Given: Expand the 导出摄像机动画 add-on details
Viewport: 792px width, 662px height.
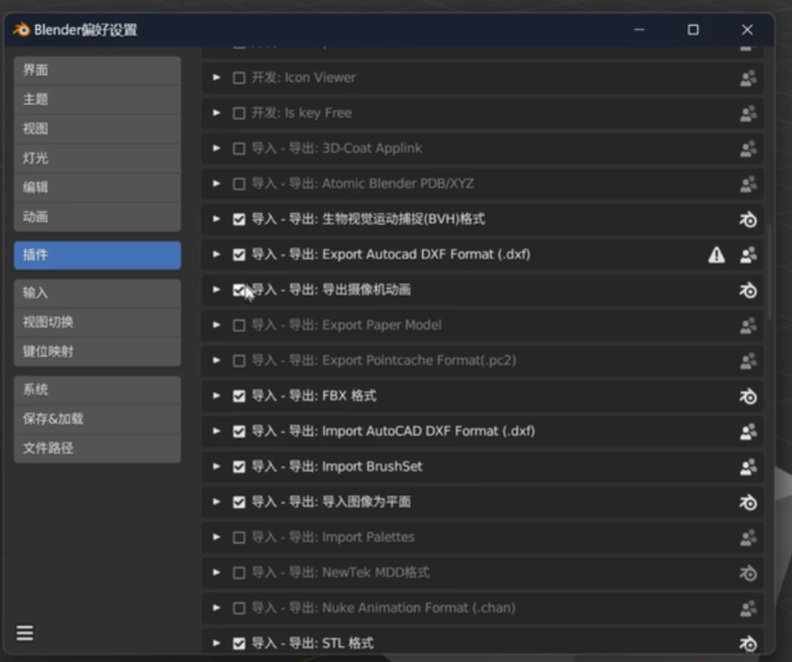Looking at the screenshot, I should [216, 289].
